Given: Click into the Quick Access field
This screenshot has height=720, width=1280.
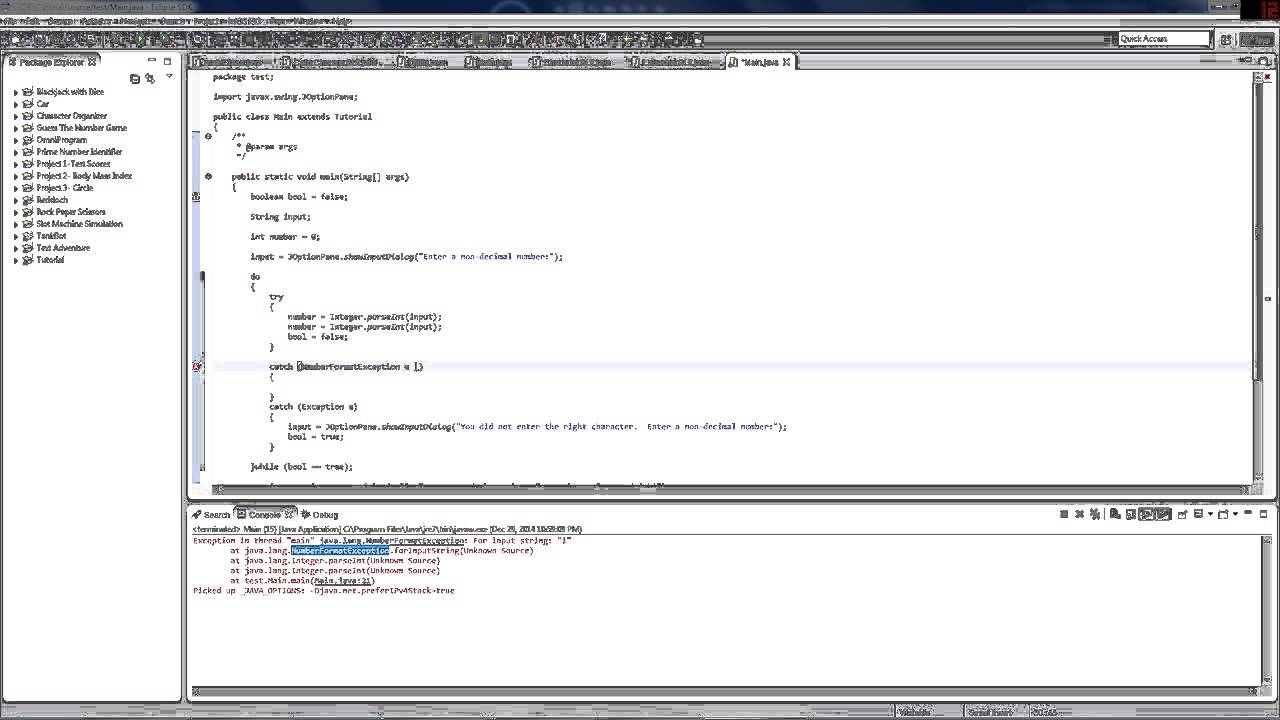Looking at the screenshot, I should pos(1163,39).
